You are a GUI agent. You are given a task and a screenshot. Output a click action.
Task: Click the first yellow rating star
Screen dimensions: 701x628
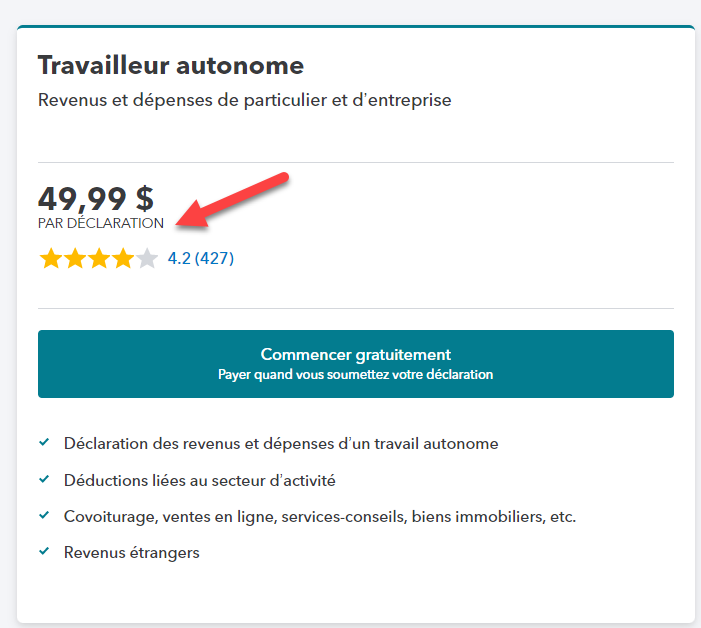[x=50, y=259]
